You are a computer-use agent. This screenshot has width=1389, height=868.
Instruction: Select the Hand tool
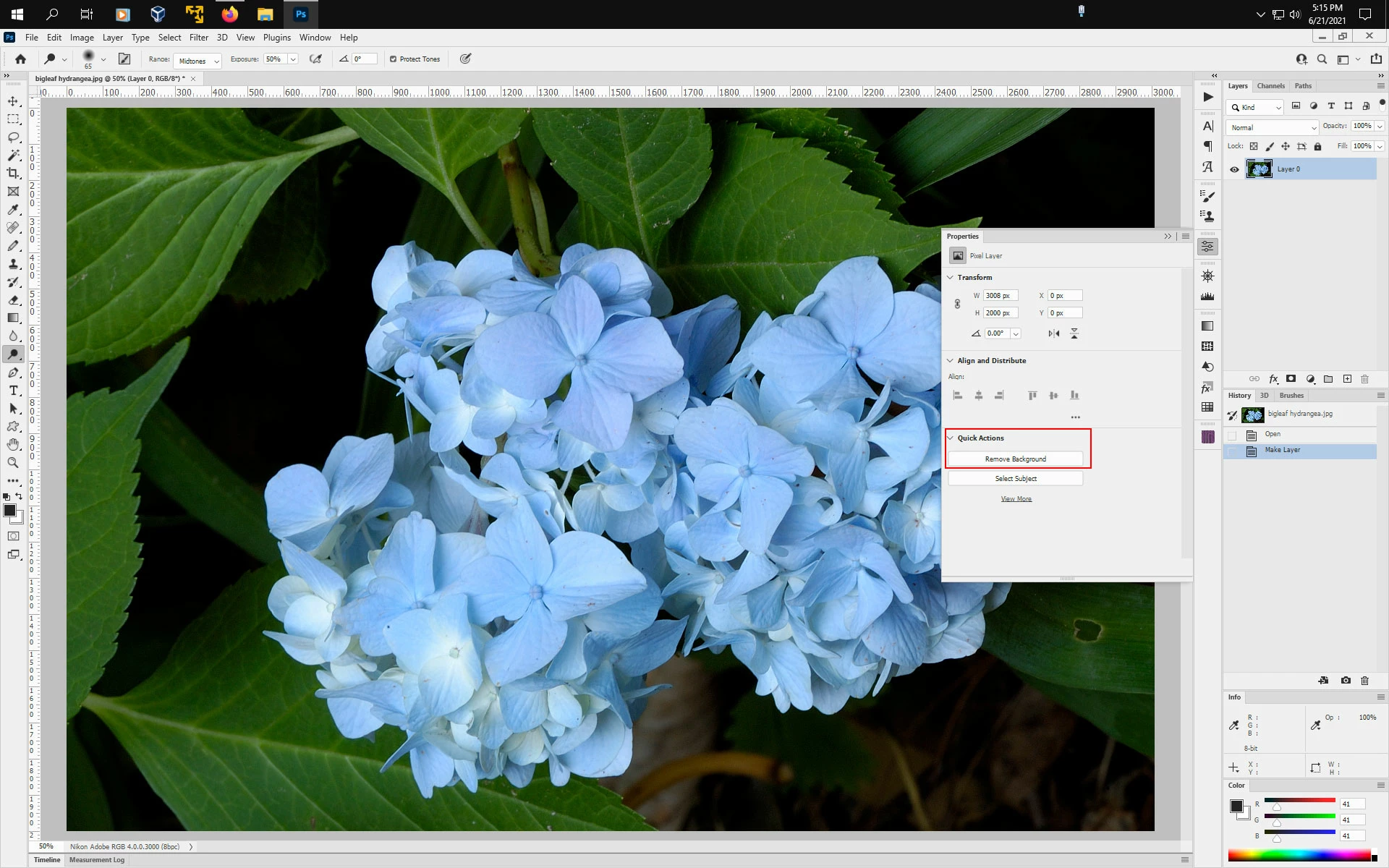[x=13, y=444]
